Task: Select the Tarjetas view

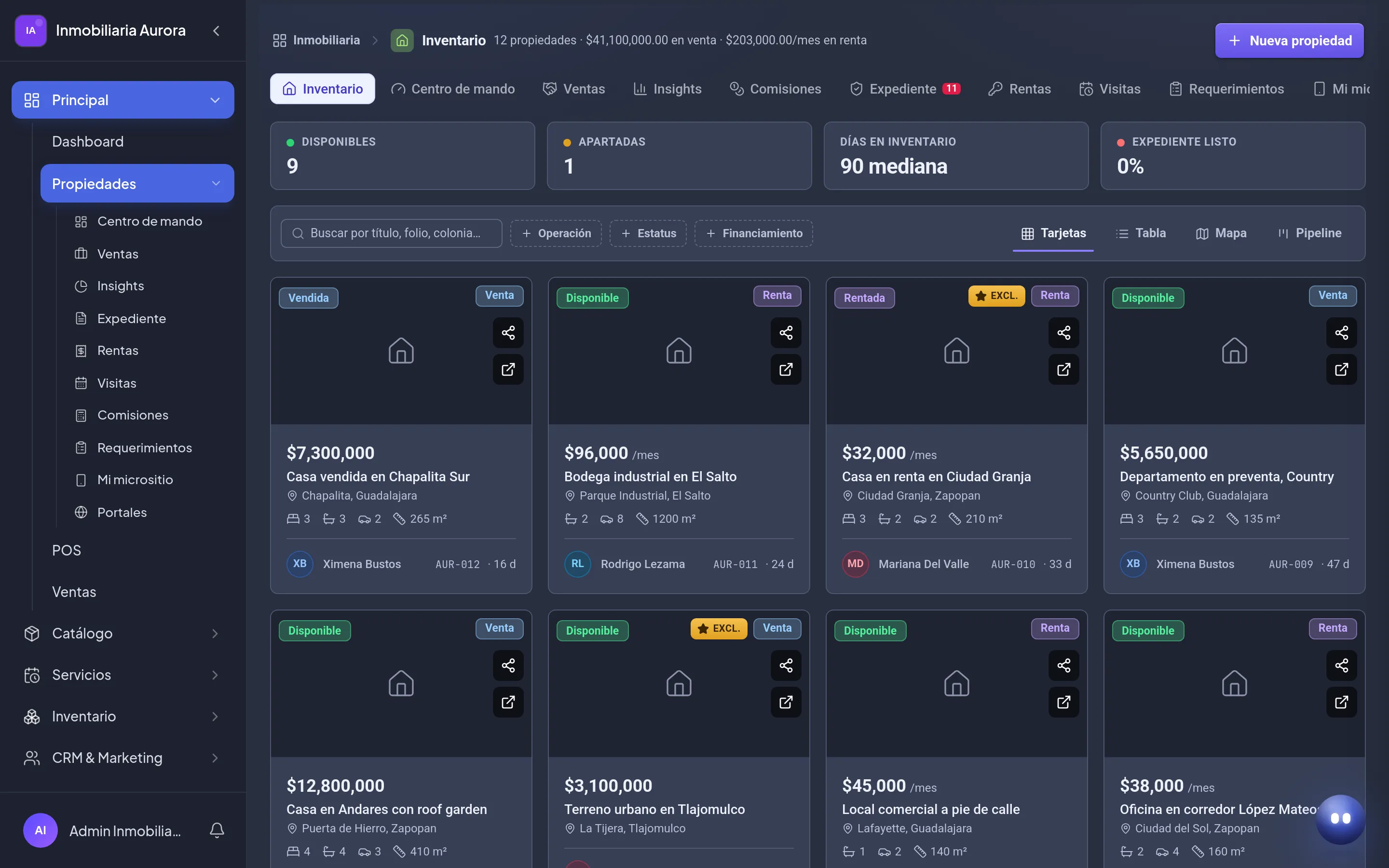Action: point(1053,233)
